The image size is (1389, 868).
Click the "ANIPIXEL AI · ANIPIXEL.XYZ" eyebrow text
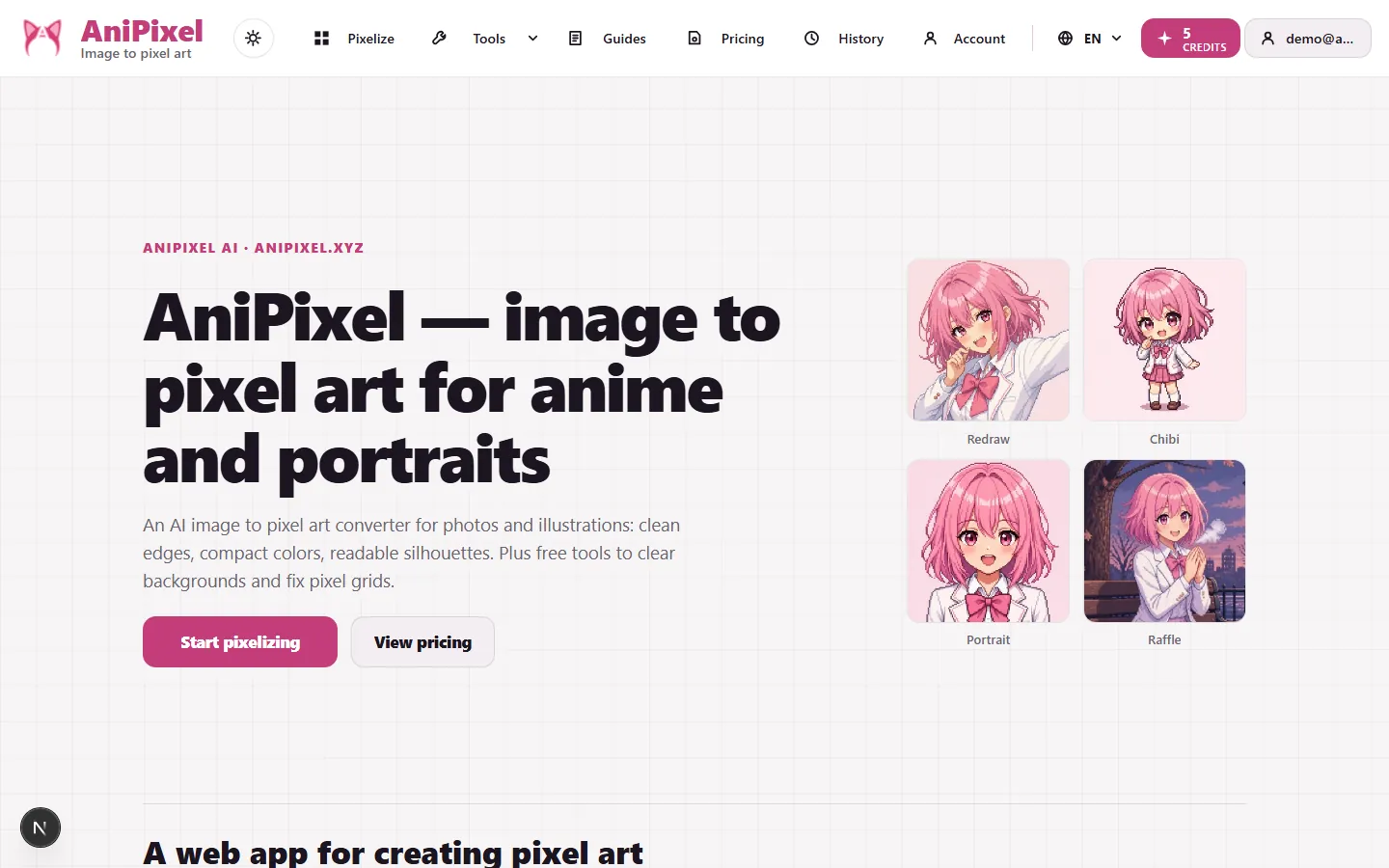tap(254, 248)
